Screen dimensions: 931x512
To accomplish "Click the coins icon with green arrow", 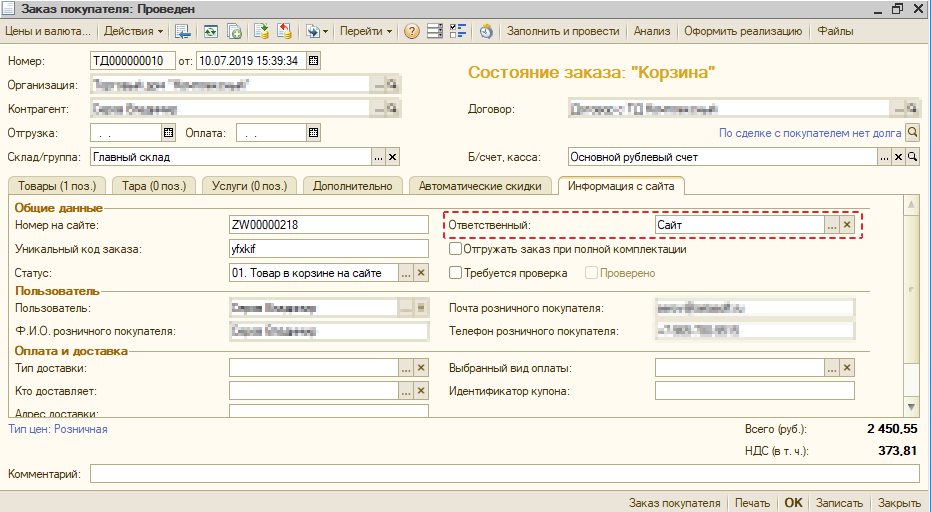I will (x=262, y=31).
